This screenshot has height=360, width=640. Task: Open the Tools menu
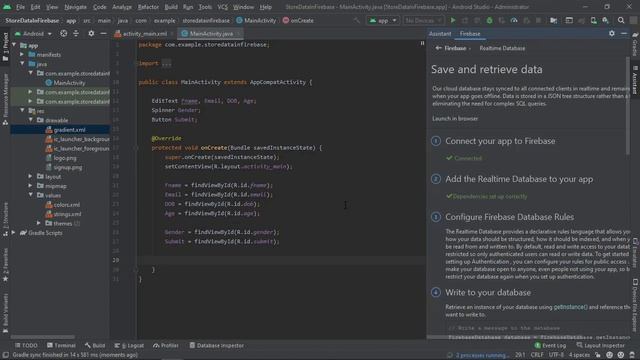(205, 7)
